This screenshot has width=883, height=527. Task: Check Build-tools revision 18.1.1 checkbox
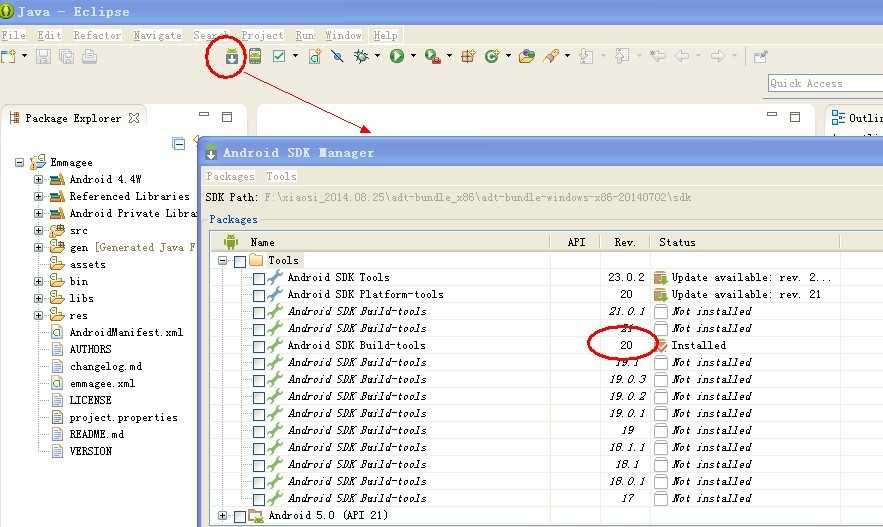pos(259,449)
